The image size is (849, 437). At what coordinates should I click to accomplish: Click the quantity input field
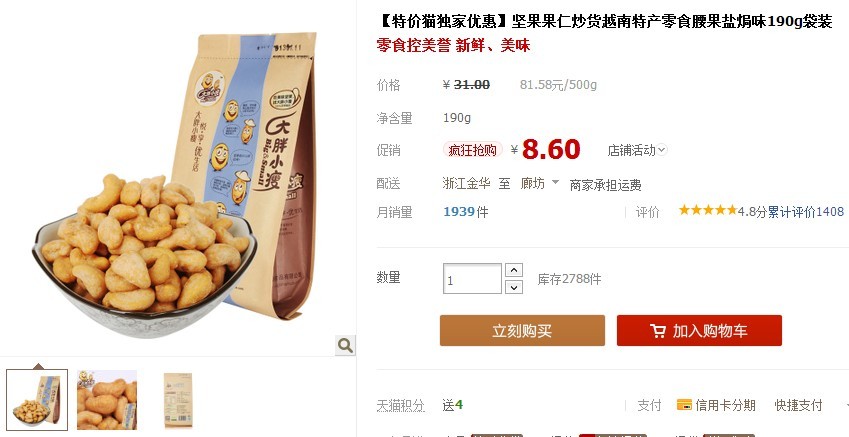[x=472, y=279]
